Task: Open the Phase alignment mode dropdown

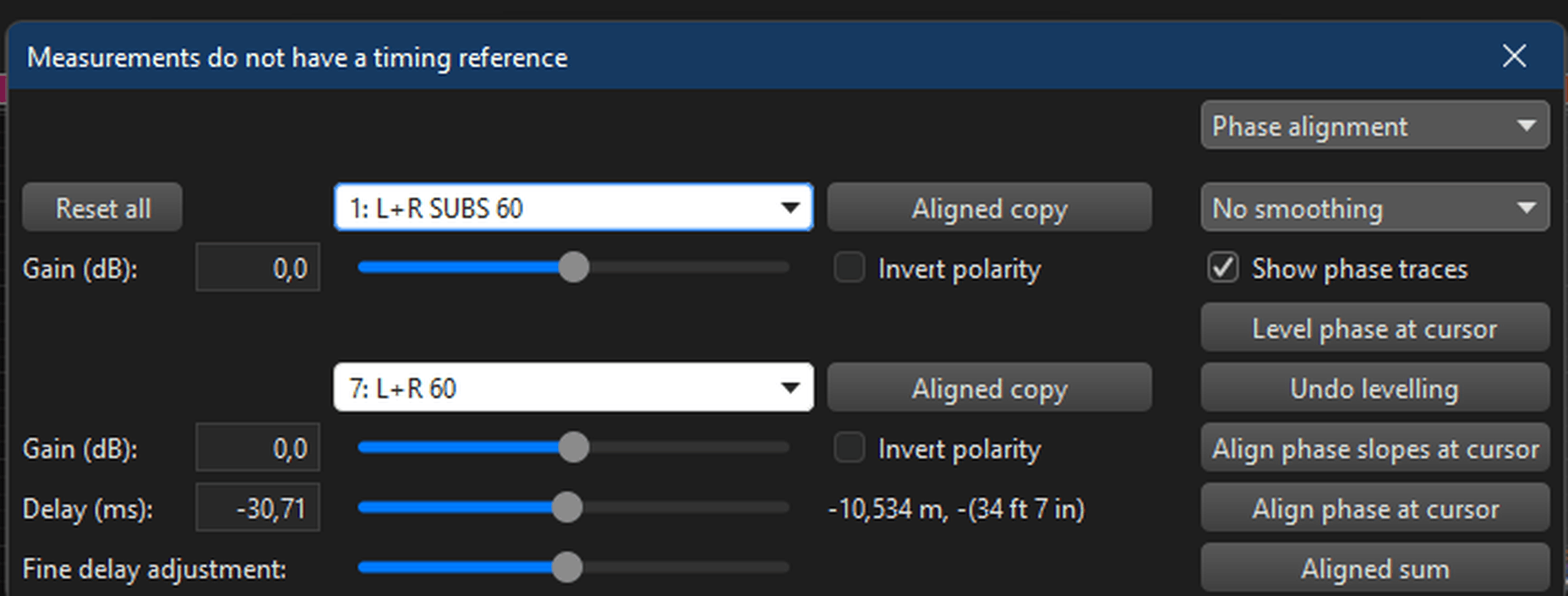Action: (1374, 126)
